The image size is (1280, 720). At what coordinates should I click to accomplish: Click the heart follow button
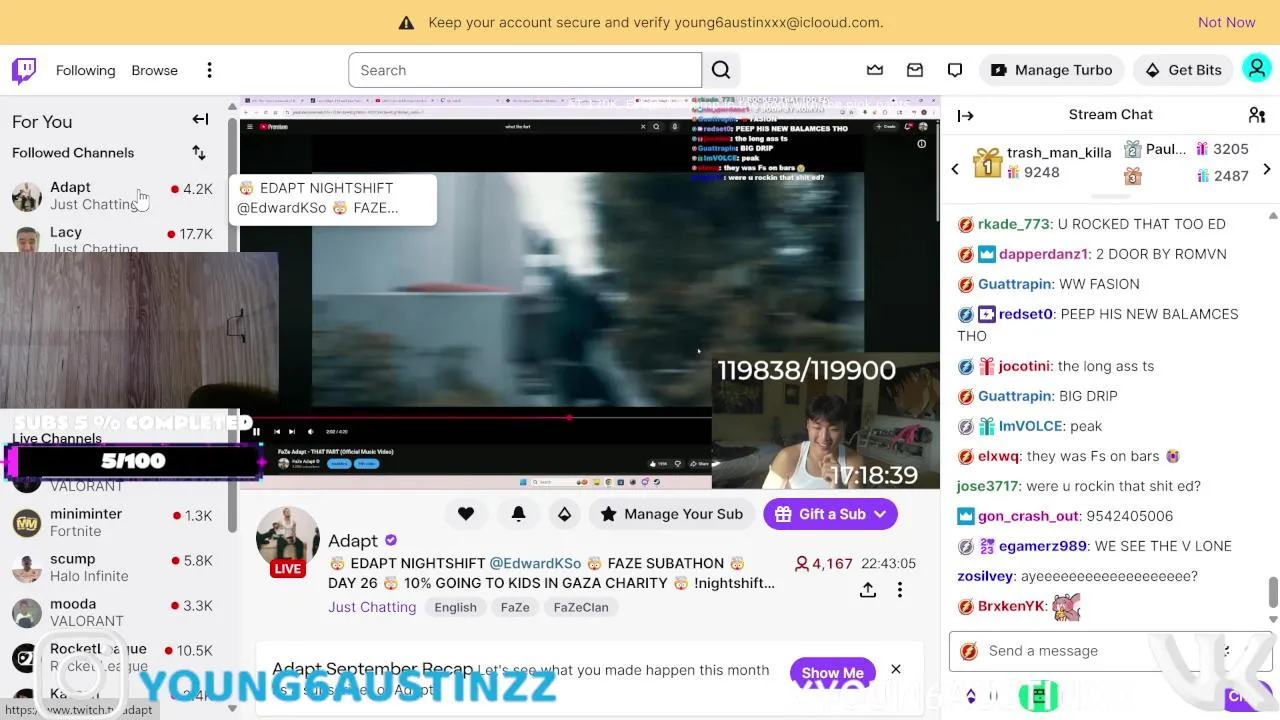[x=466, y=514]
